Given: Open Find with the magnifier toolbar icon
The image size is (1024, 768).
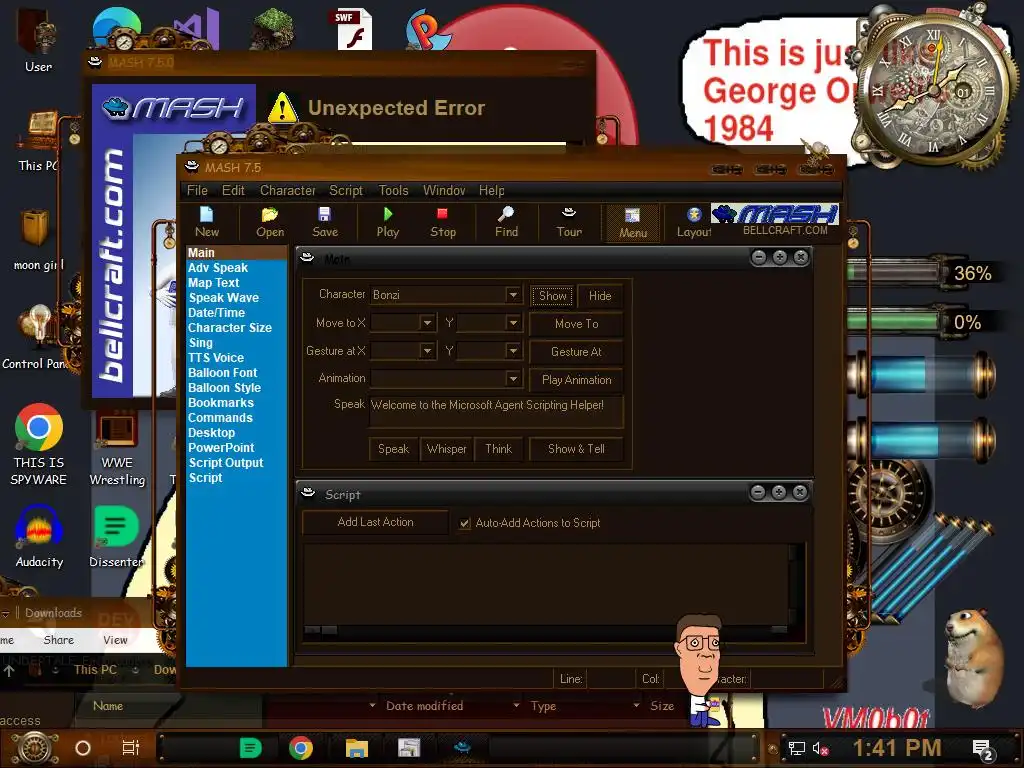Looking at the screenshot, I should 506,222.
